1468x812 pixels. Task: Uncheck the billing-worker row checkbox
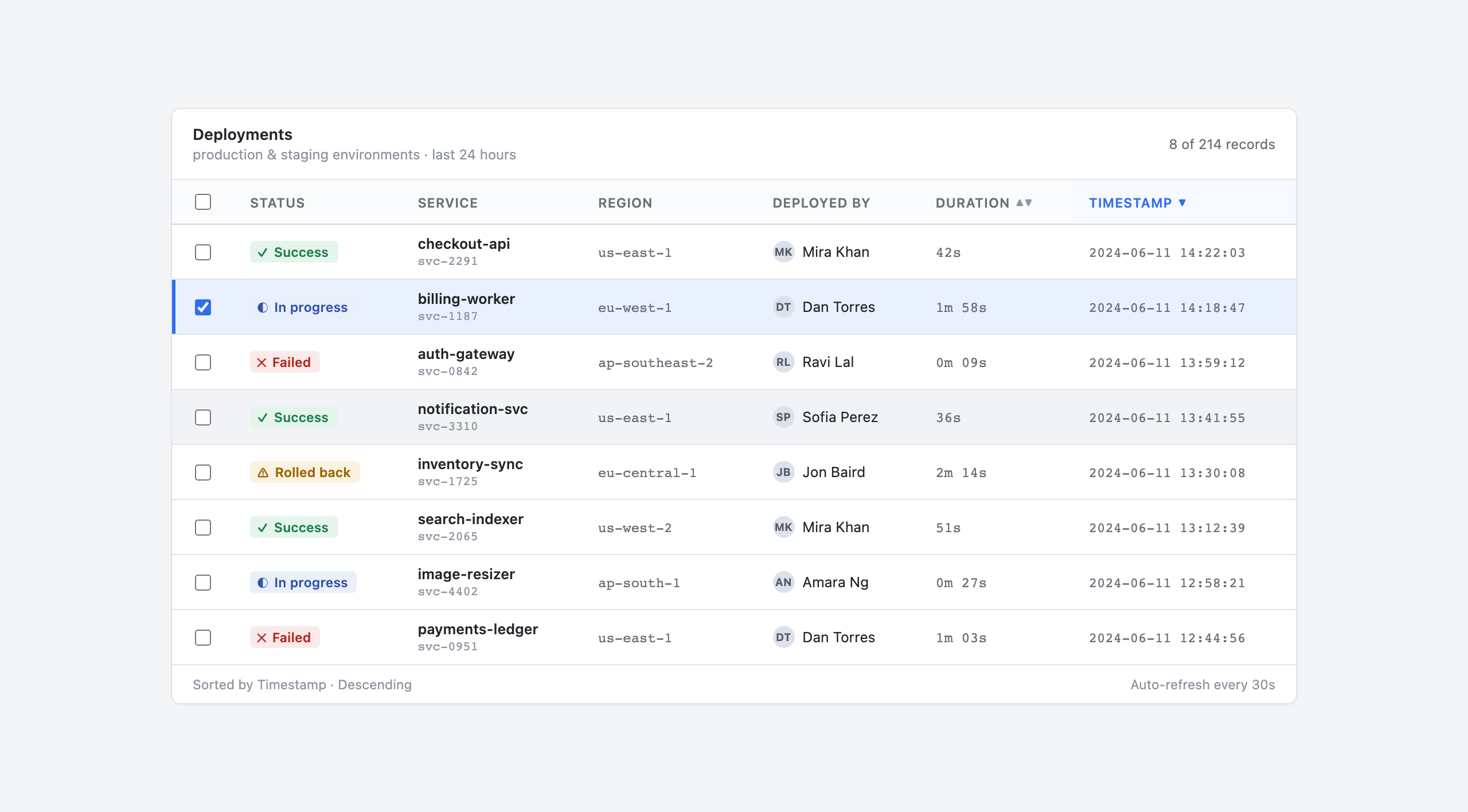tap(203, 307)
